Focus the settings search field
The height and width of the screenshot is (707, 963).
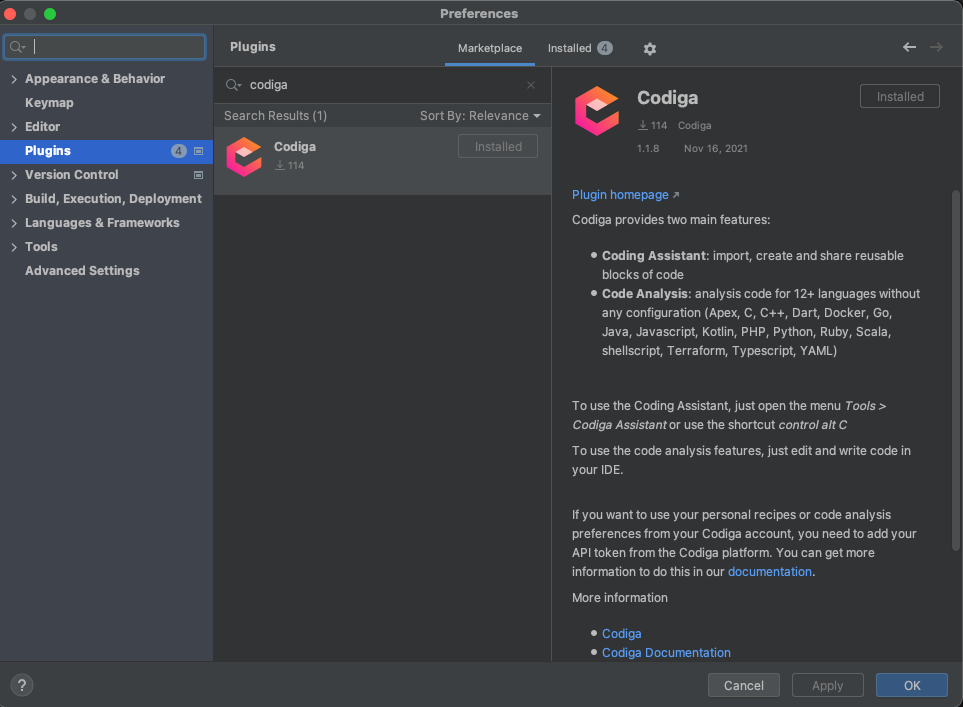point(104,47)
